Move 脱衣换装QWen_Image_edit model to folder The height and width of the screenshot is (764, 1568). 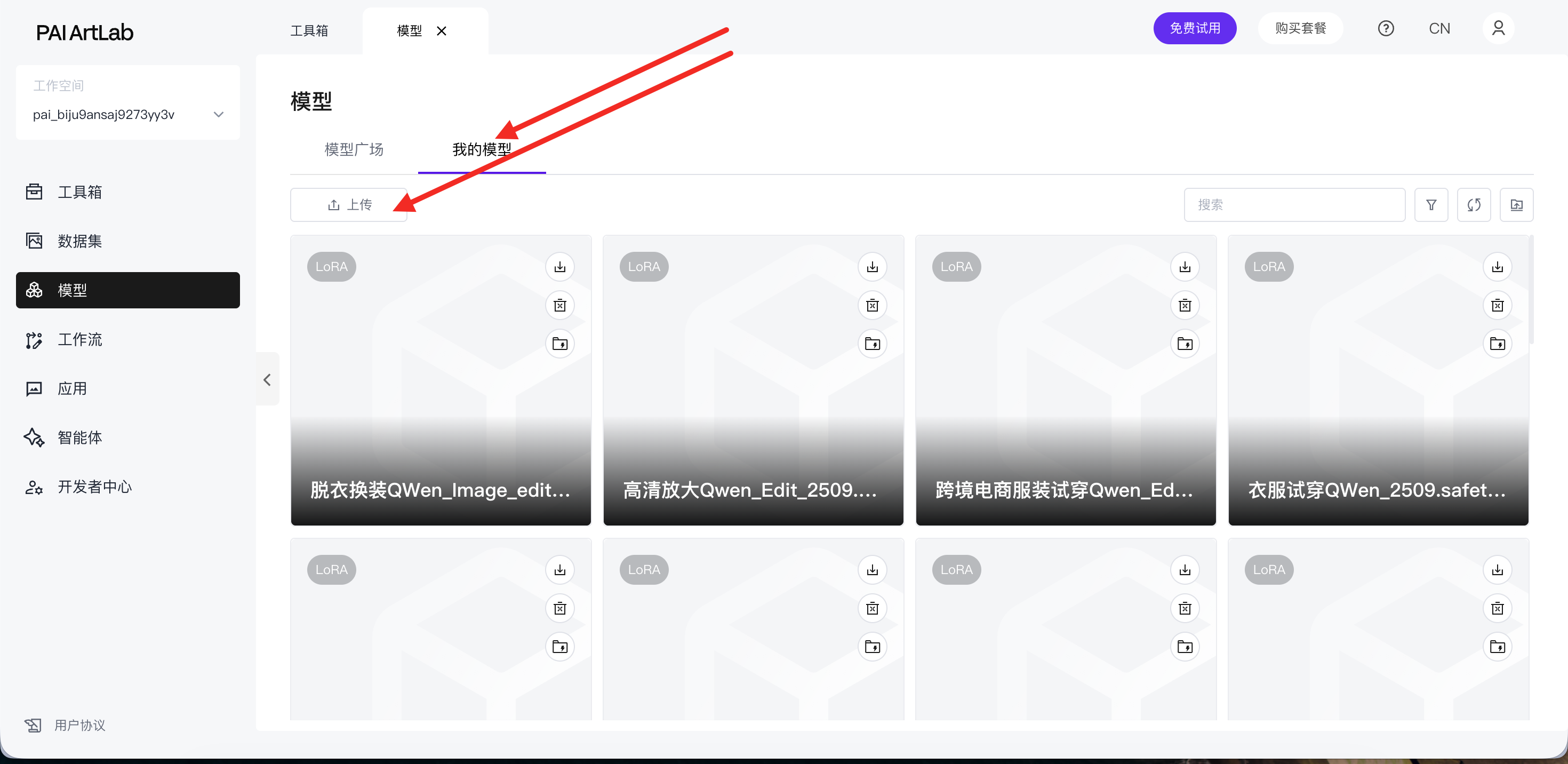click(560, 344)
